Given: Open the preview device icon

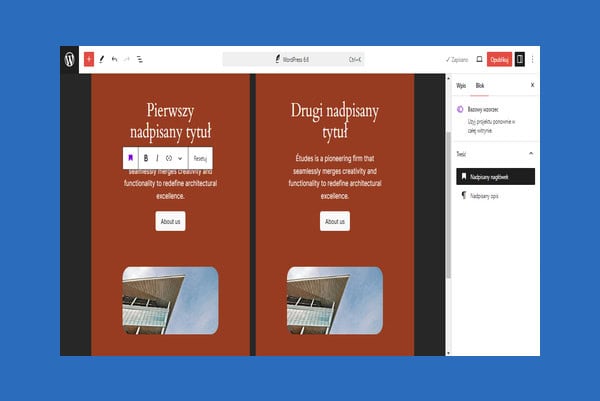Looking at the screenshot, I should click(479, 59).
